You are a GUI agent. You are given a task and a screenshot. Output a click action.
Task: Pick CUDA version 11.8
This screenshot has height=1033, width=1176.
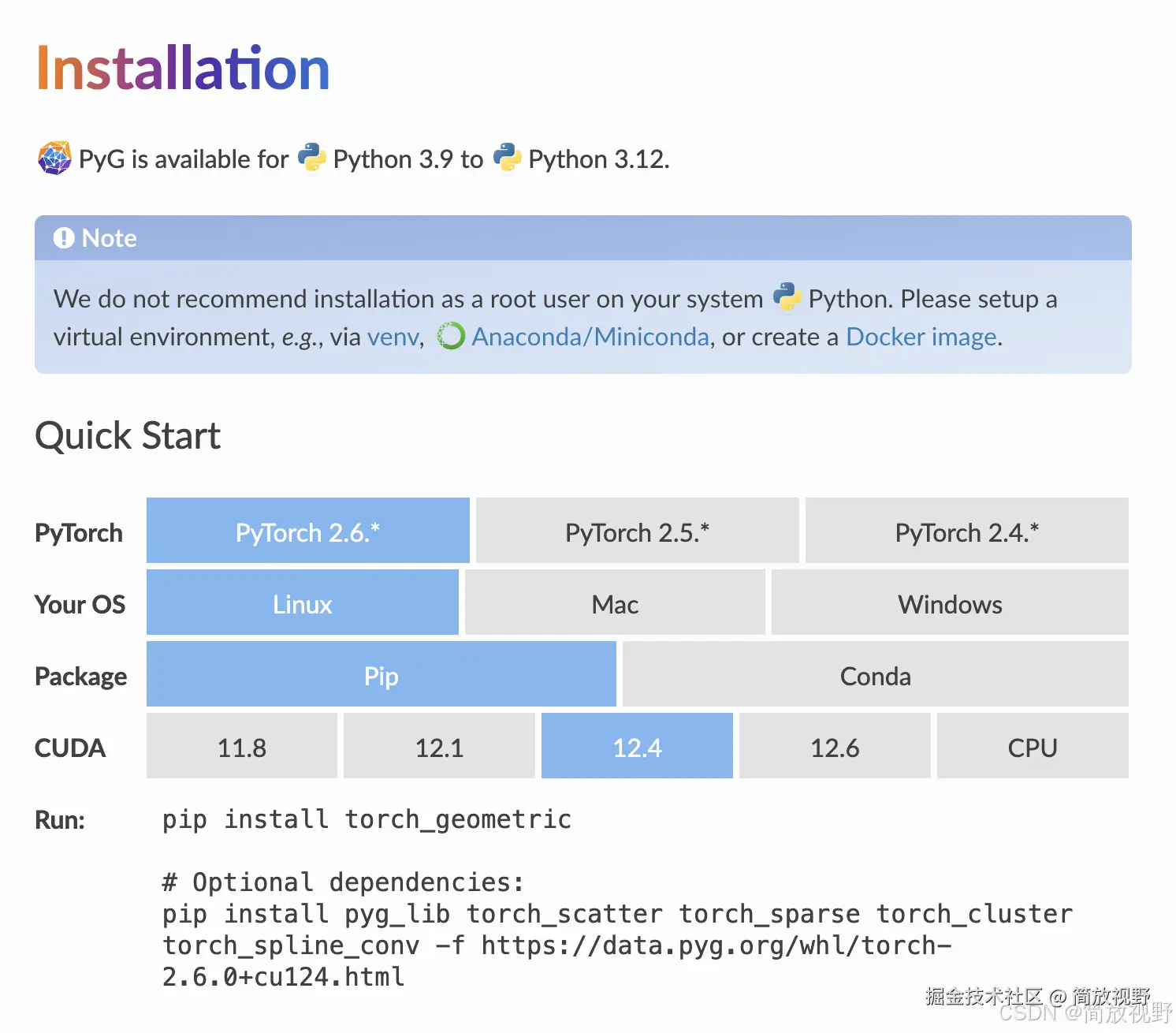point(242,746)
